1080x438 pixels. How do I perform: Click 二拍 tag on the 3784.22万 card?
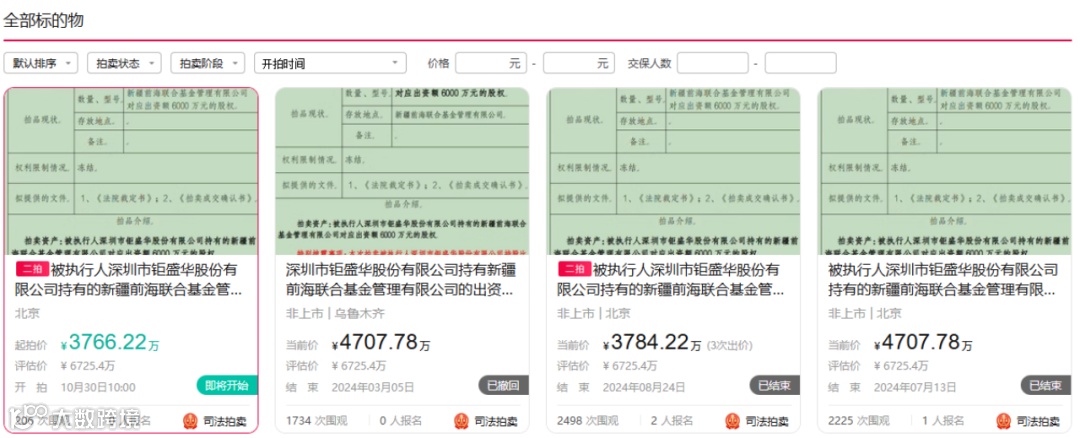tap(574, 269)
